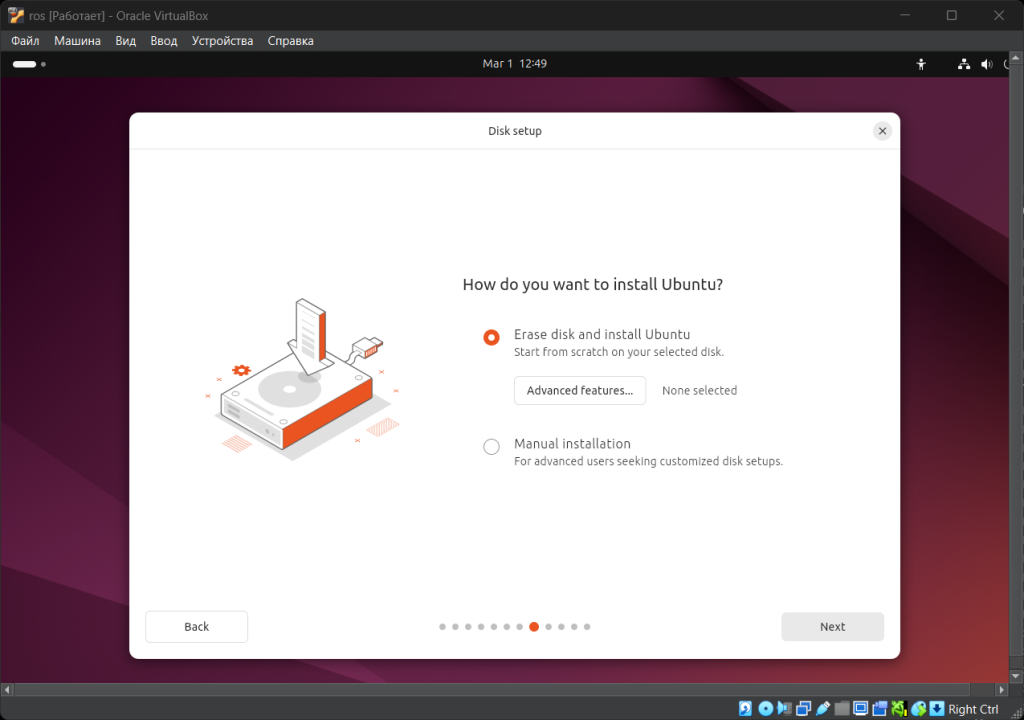Click the optical disk status icon
Image resolution: width=1024 pixels, height=720 pixels.
(765, 709)
